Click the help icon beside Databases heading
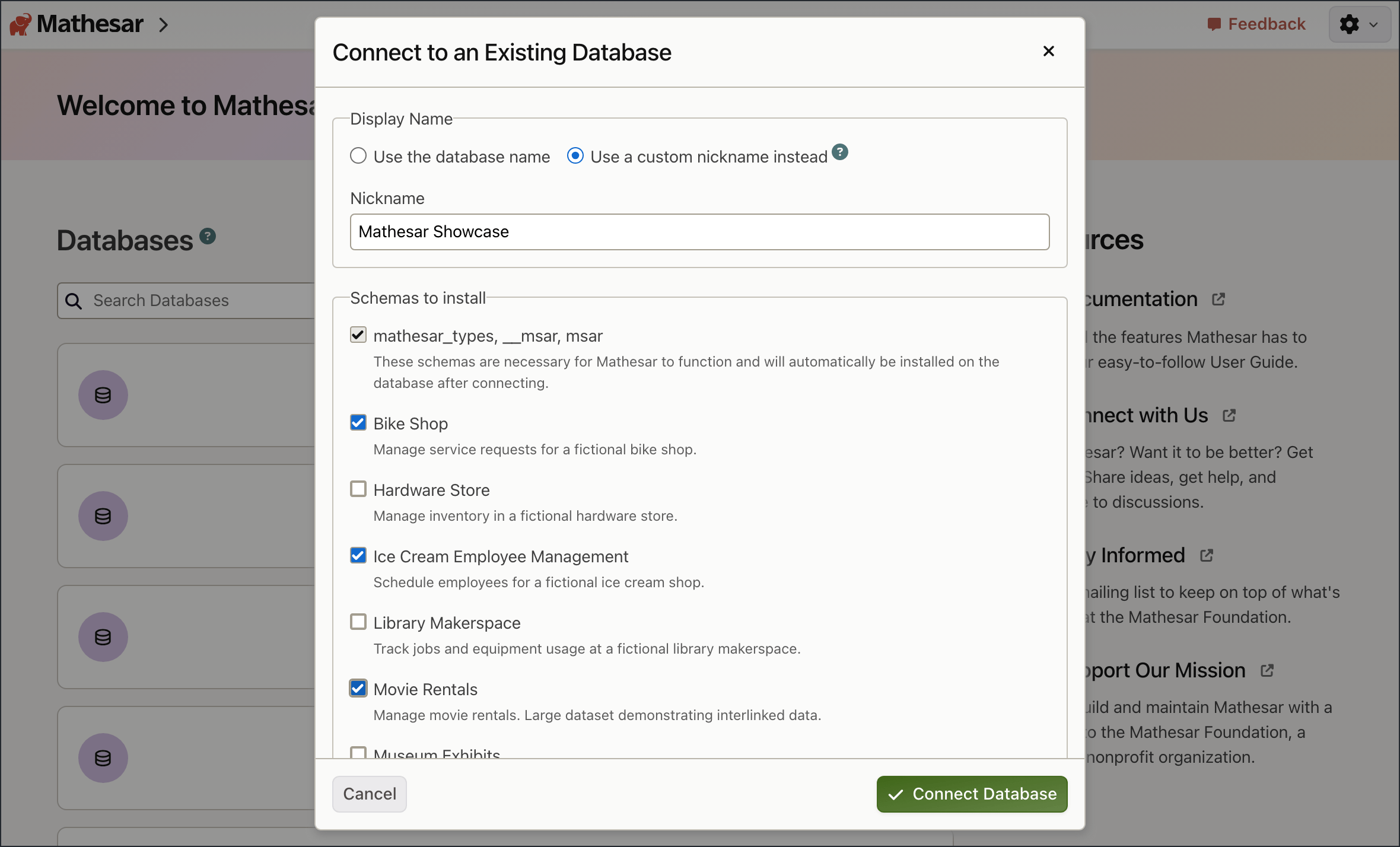The image size is (1400, 847). [207, 236]
